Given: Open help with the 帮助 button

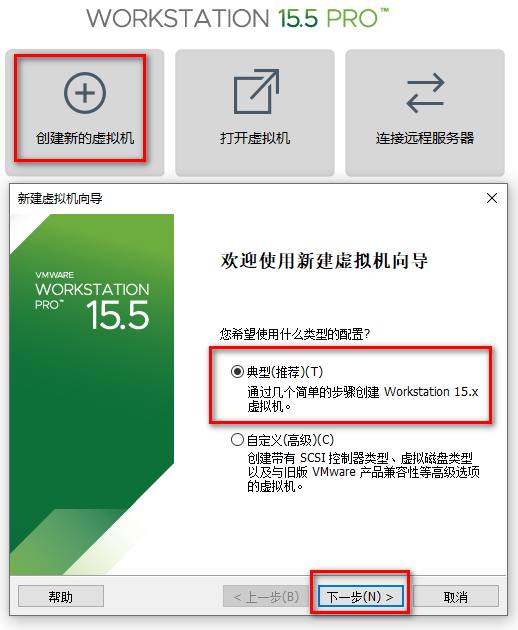Looking at the screenshot, I should [x=61, y=597].
